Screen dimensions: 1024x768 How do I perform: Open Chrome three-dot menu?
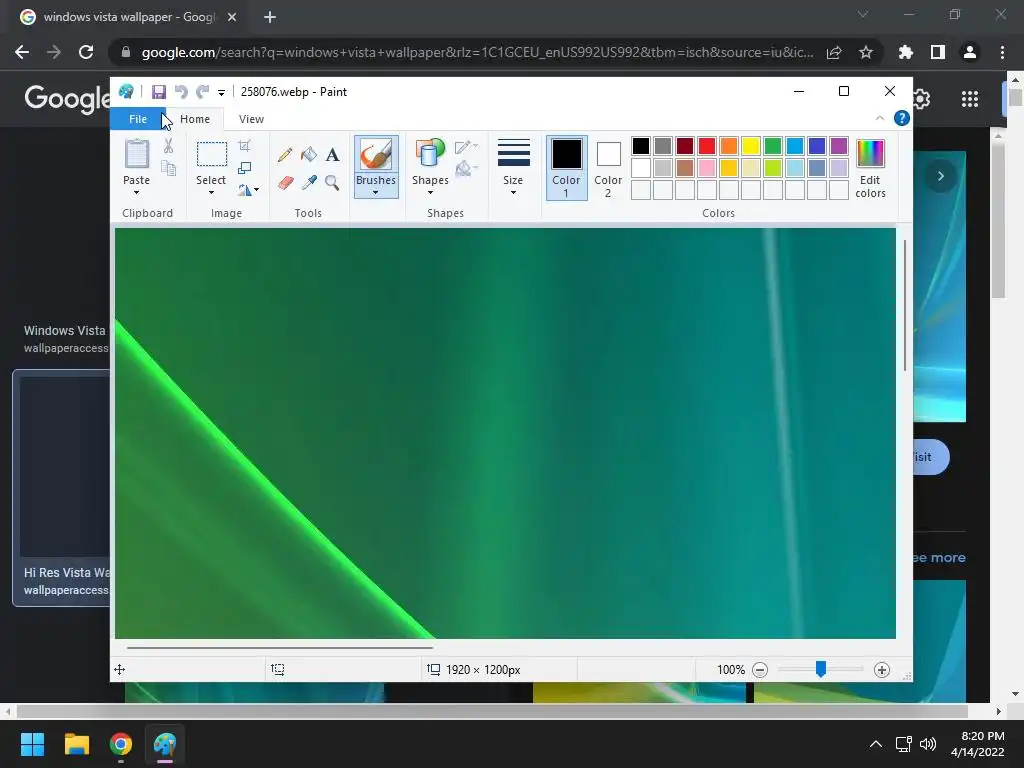(1002, 52)
